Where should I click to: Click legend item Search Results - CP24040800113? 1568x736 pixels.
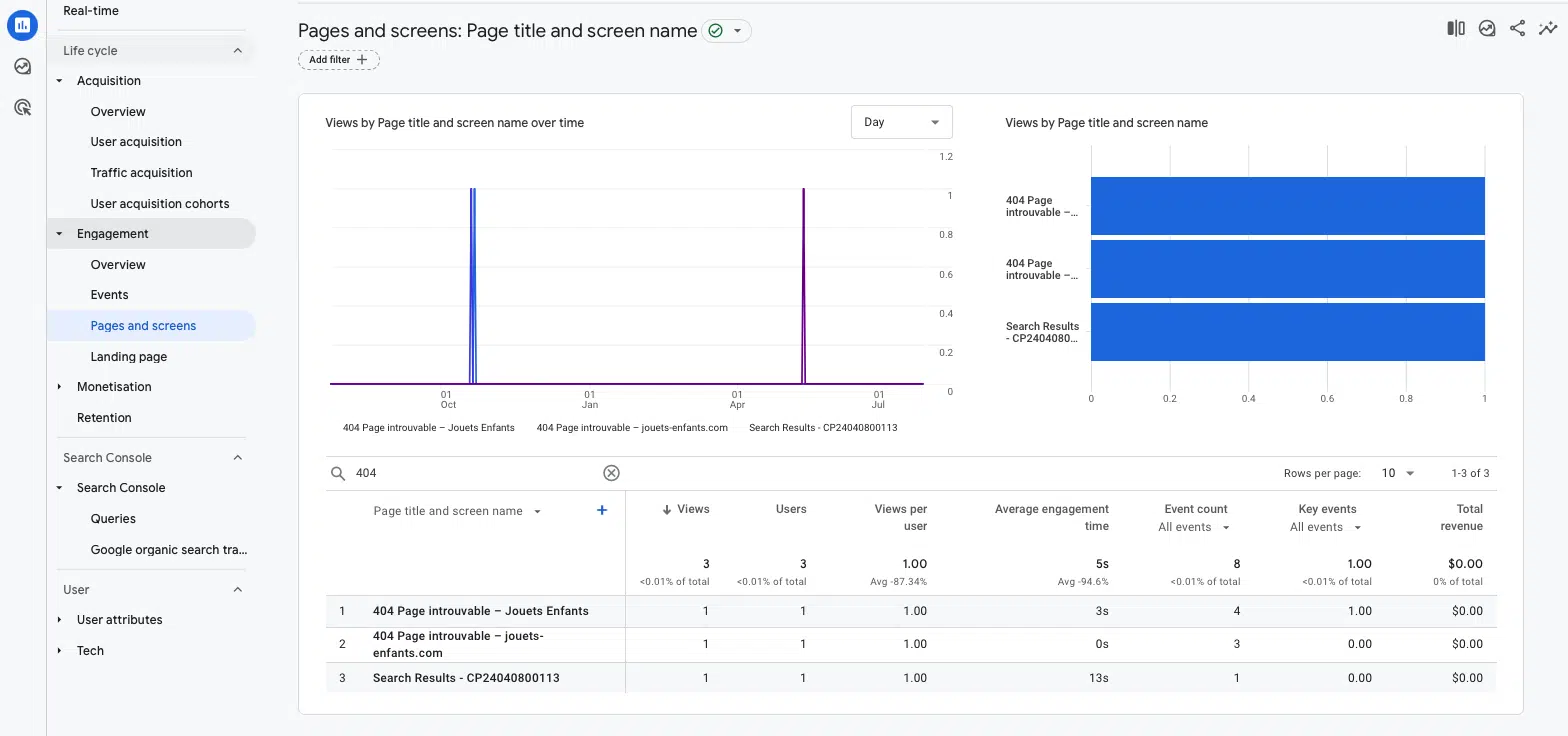[x=823, y=428]
